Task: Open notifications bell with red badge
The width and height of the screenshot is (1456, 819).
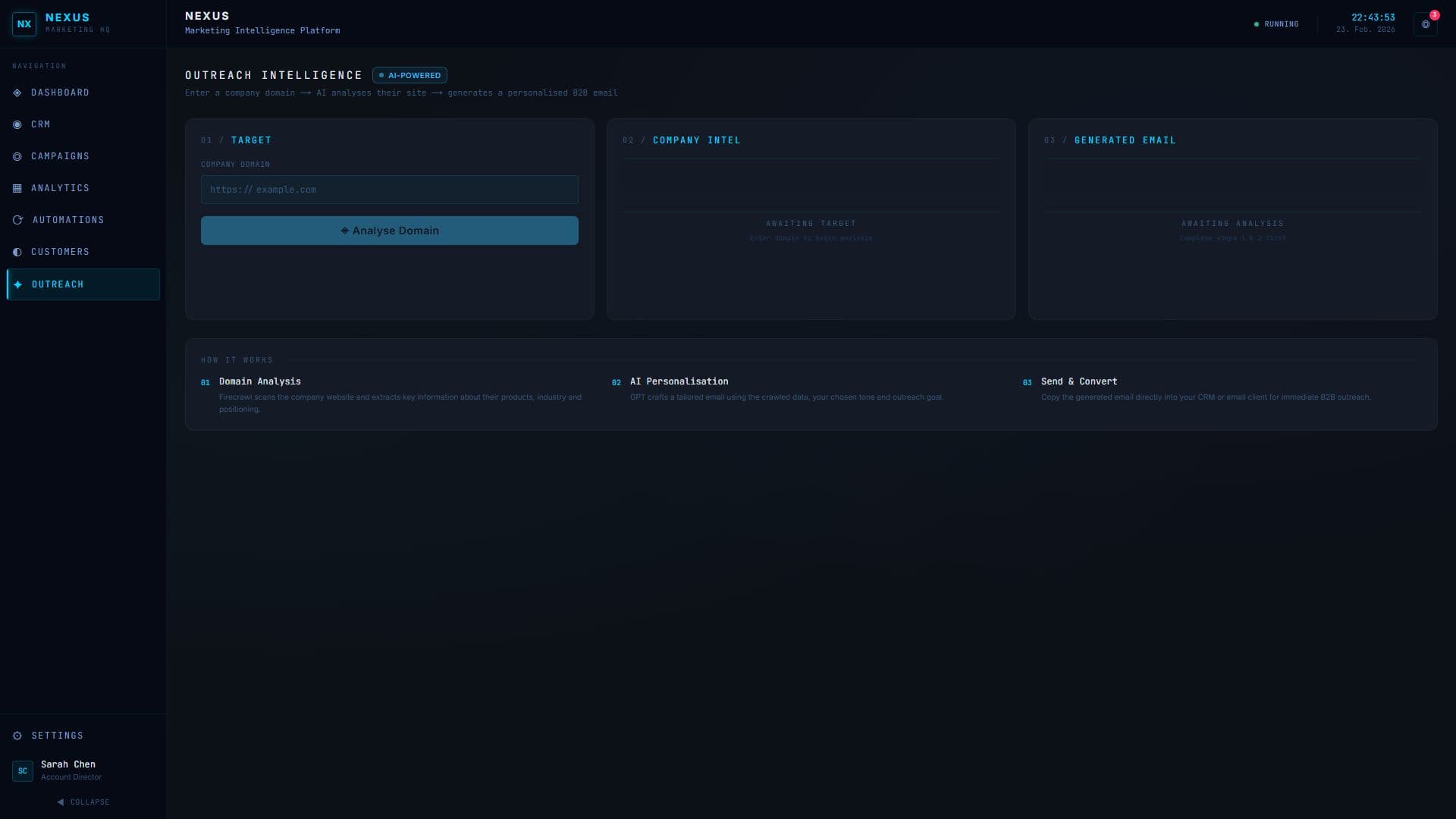Action: (1426, 24)
